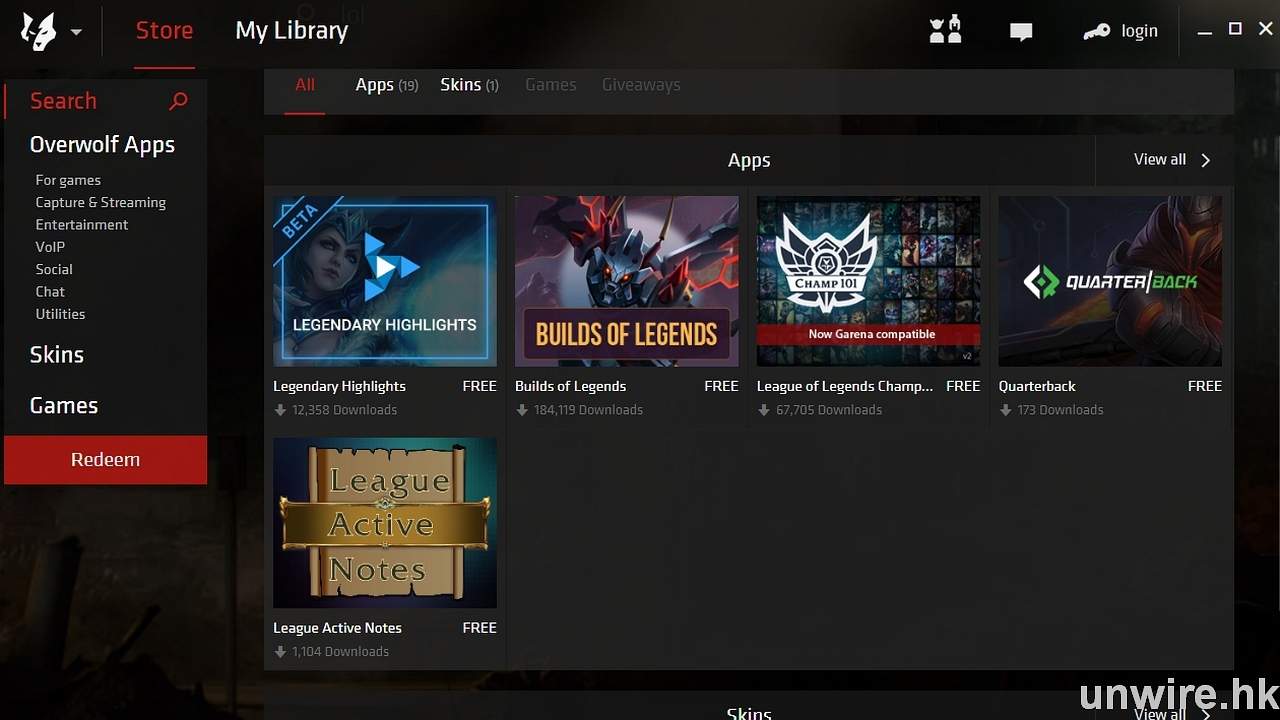The height and width of the screenshot is (720, 1280).
Task: Click the Overwolf wolf logo icon
Action: 39,31
